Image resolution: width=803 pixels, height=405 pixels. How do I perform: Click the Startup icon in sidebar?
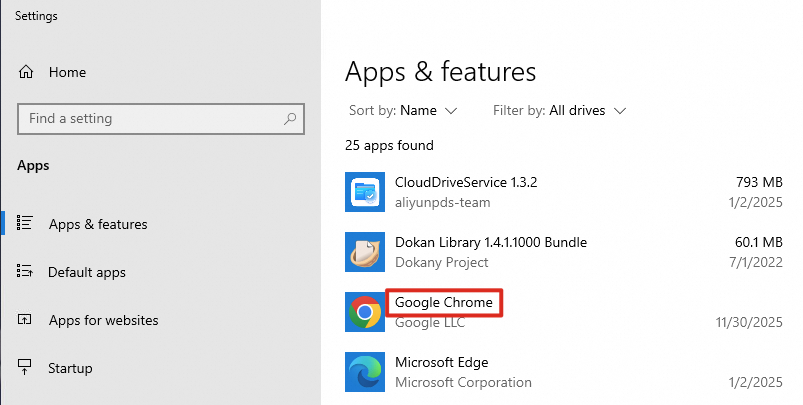click(26, 368)
